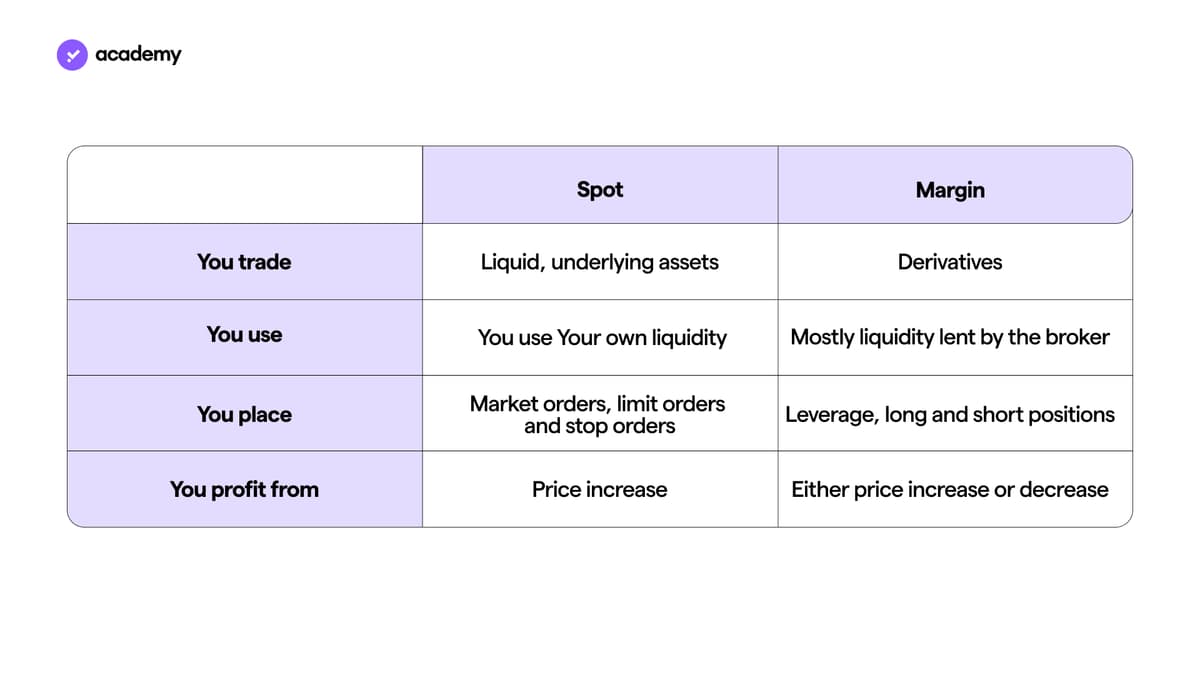The image size is (1200, 675).
Task: Click the purple checkmark academy logo icon
Action: point(72,54)
